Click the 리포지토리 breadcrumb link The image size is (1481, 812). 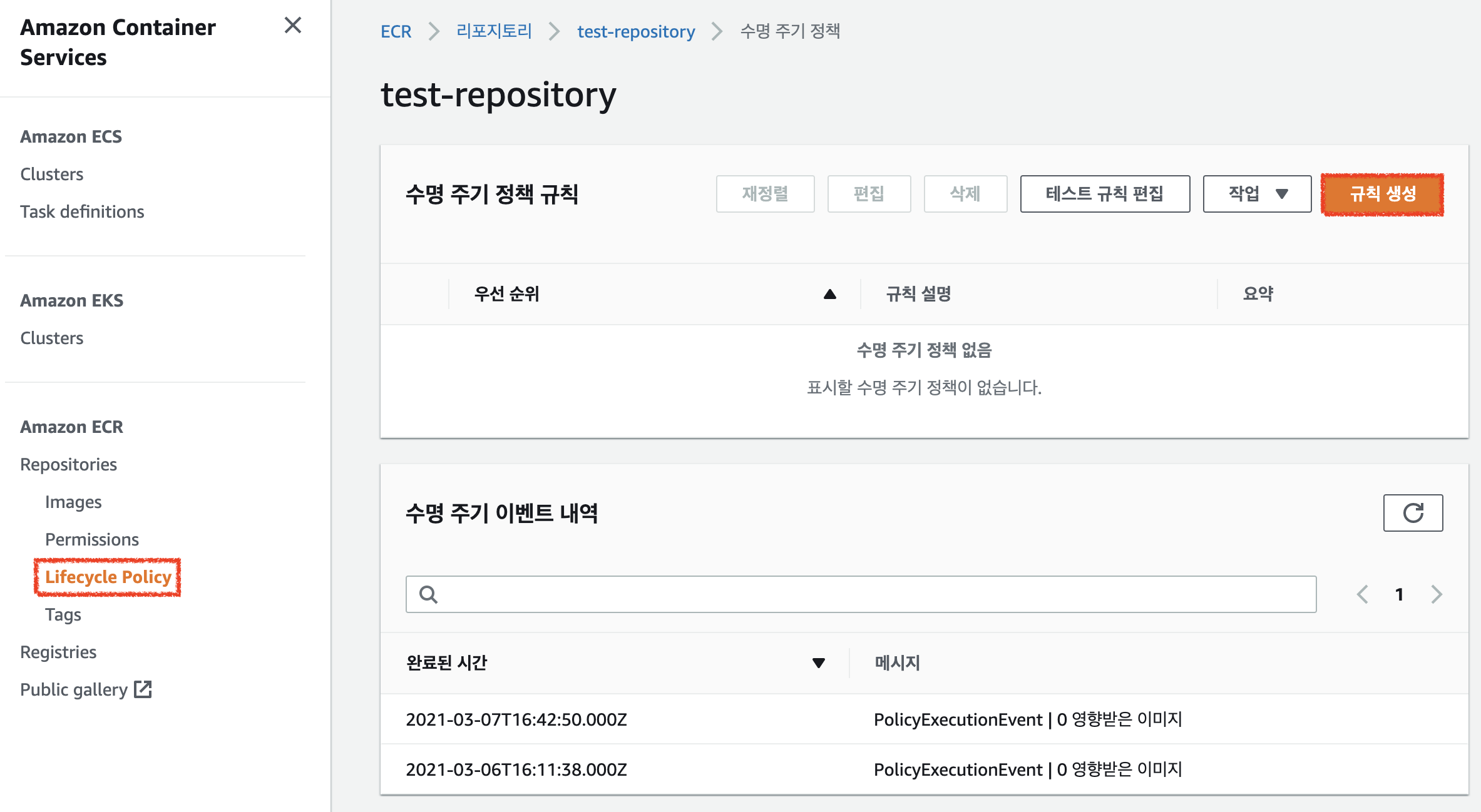tap(494, 31)
